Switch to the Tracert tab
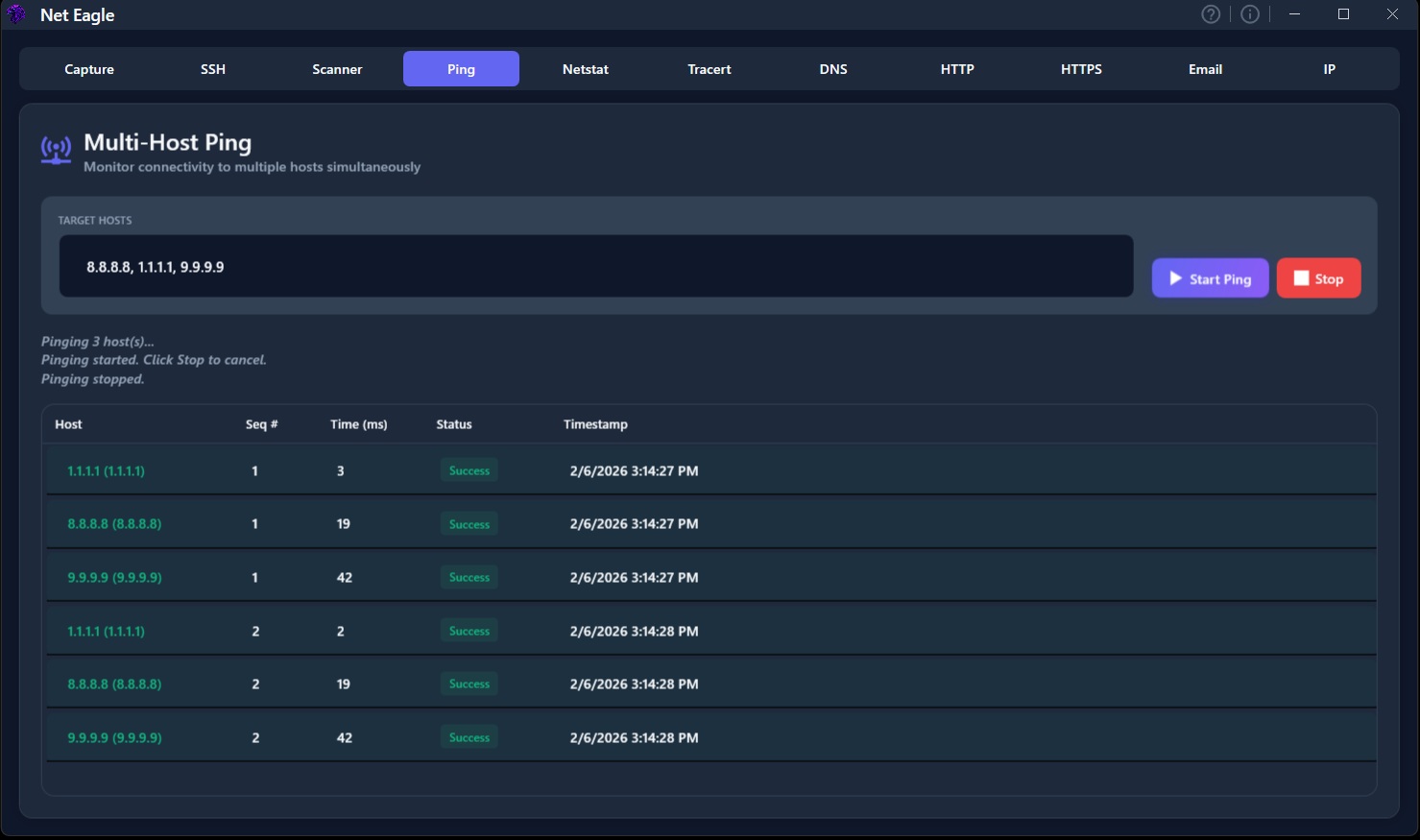This screenshot has width=1420, height=840. 709,68
